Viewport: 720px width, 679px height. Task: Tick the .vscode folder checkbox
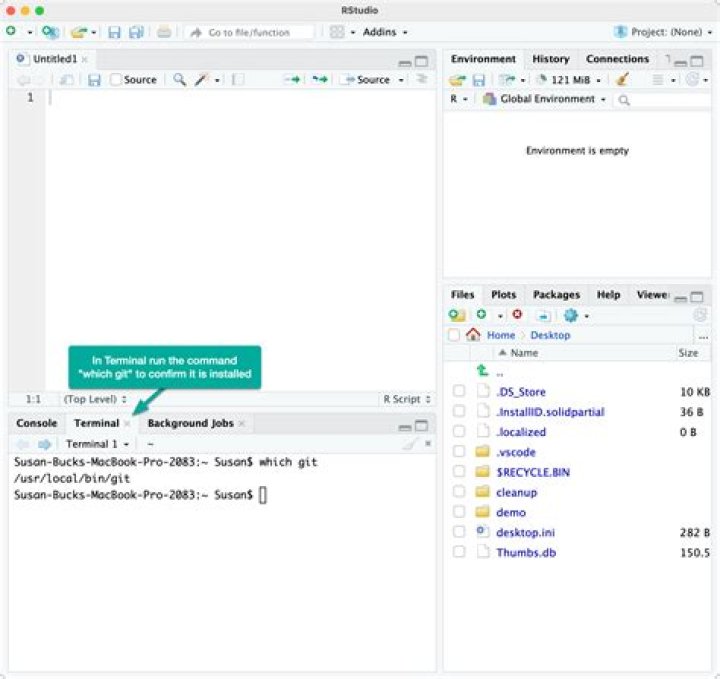coord(459,452)
